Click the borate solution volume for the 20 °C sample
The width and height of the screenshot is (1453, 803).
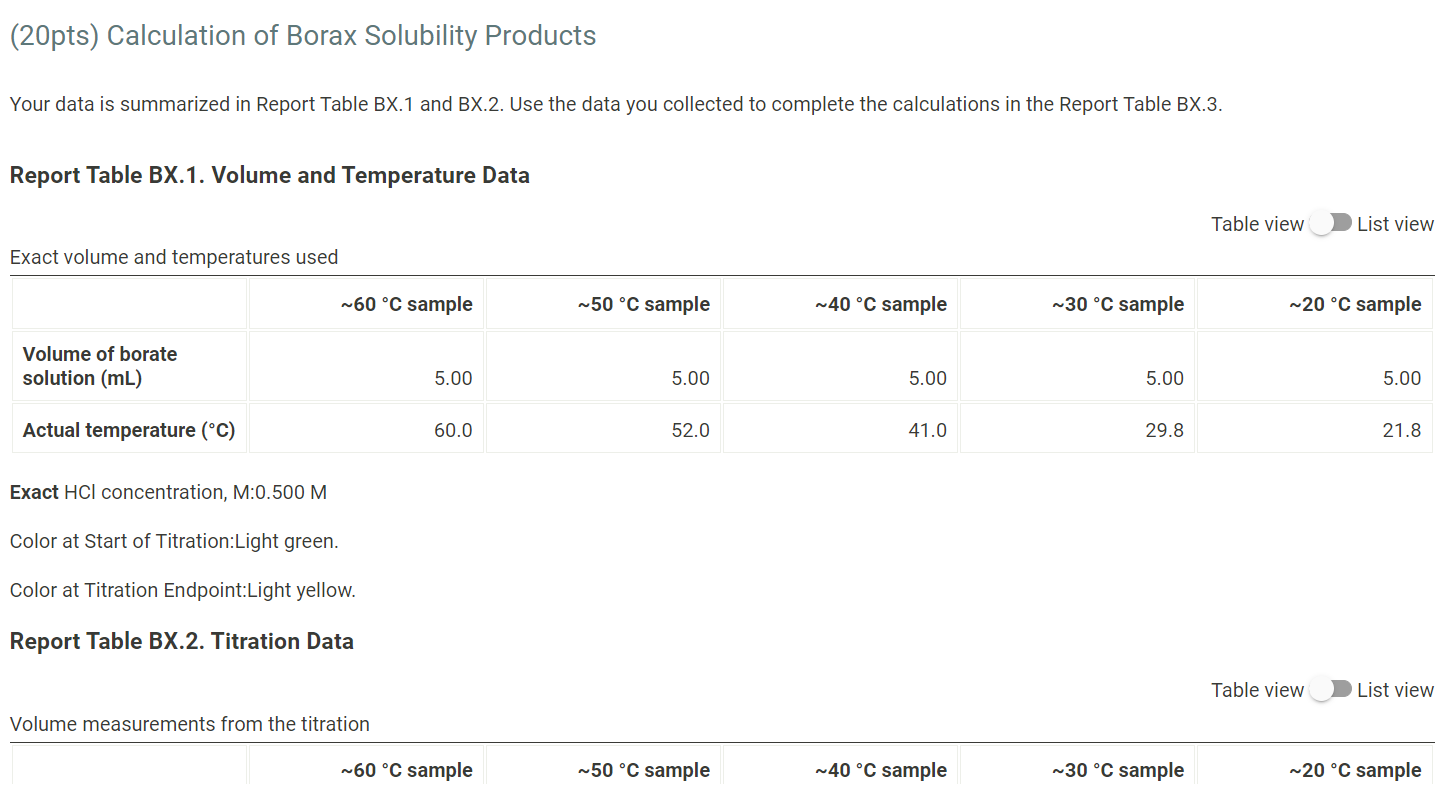(1406, 378)
